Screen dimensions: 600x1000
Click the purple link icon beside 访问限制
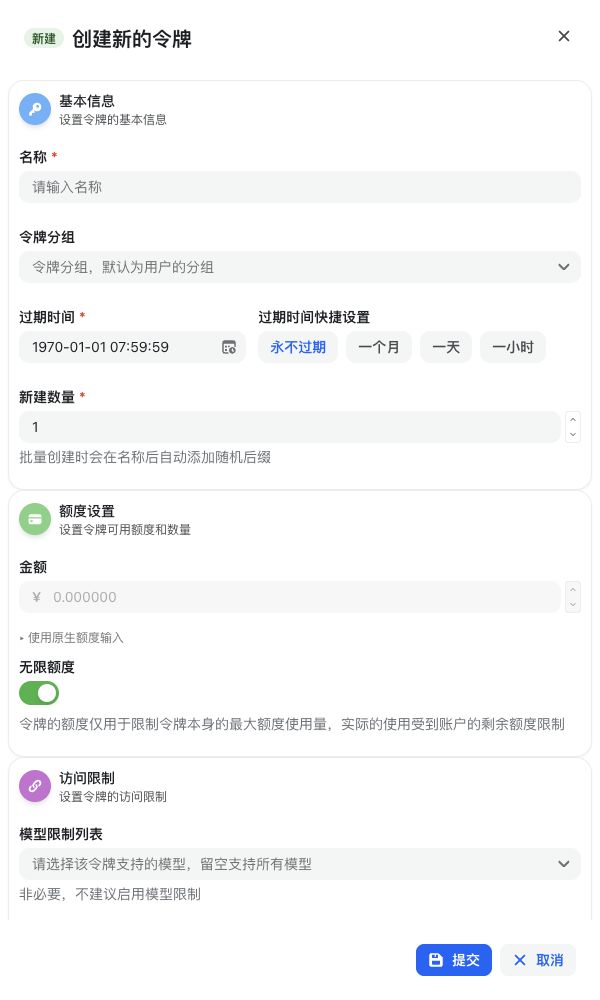[35, 786]
